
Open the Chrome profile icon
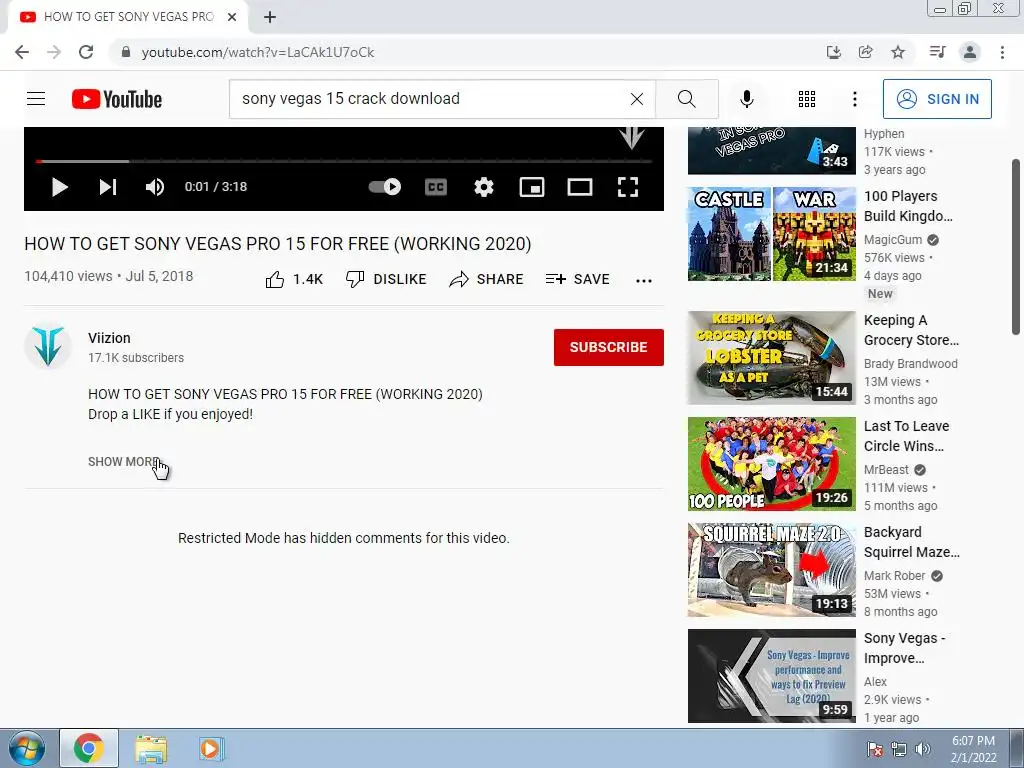click(970, 52)
